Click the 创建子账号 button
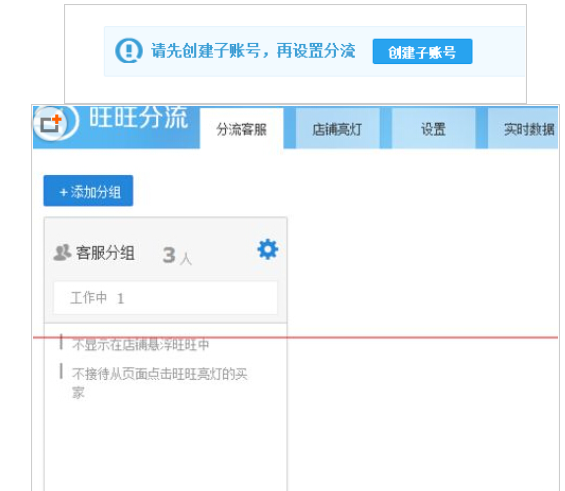This screenshot has width=565, height=491. pyautogui.click(x=422, y=52)
